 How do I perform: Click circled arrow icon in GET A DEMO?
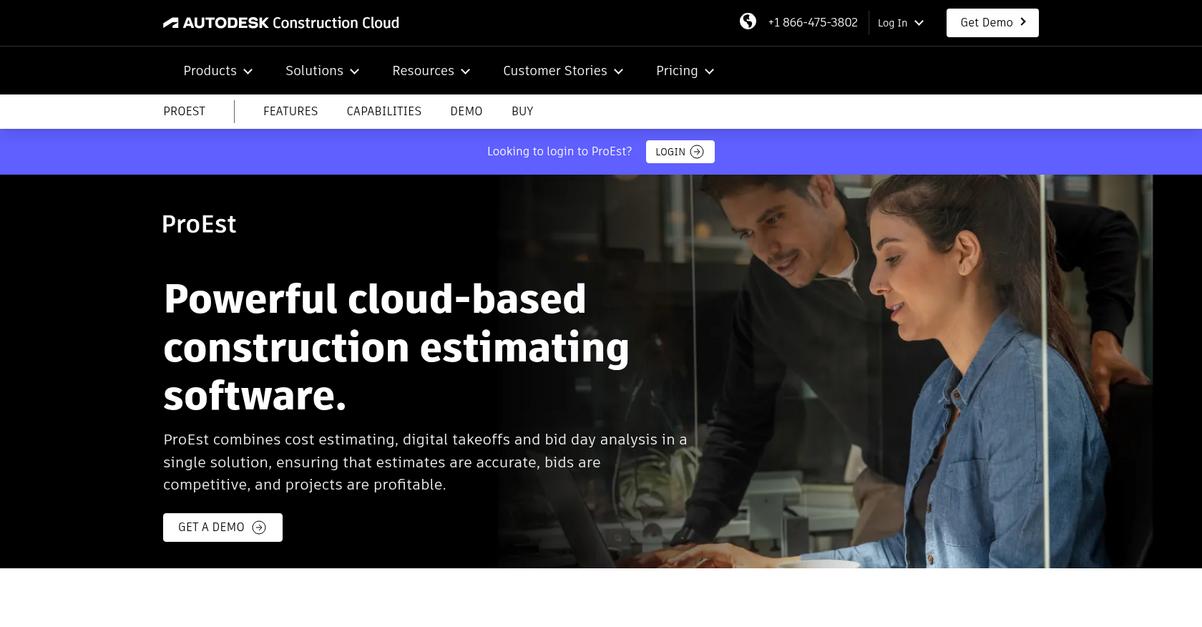point(259,527)
